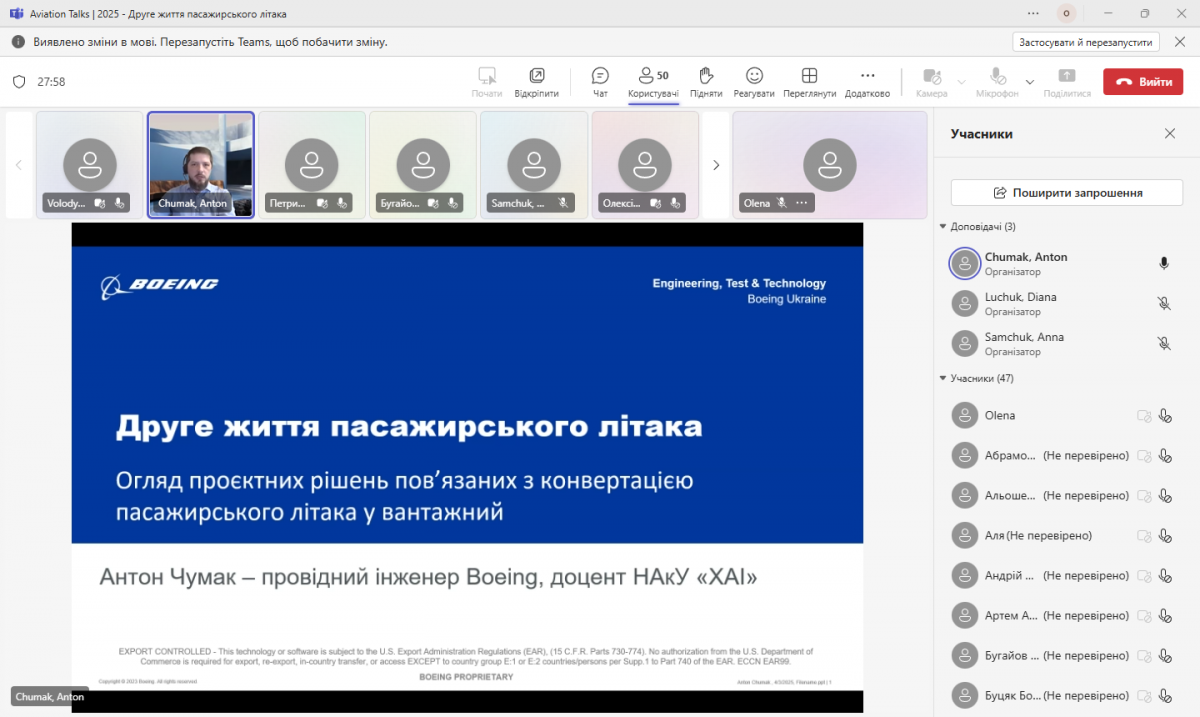Click Поширити запрошення button
This screenshot has width=1200, height=717.
click(1067, 192)
